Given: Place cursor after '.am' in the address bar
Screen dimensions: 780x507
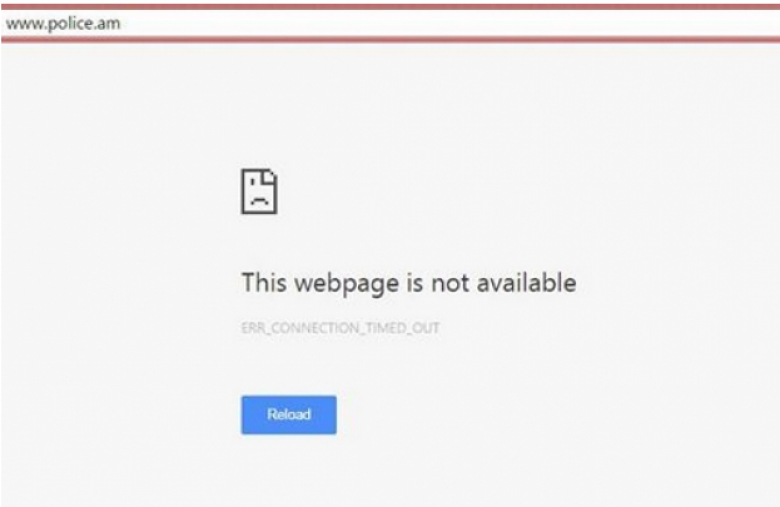Looking at the screenshot, I should coord(122,23).
